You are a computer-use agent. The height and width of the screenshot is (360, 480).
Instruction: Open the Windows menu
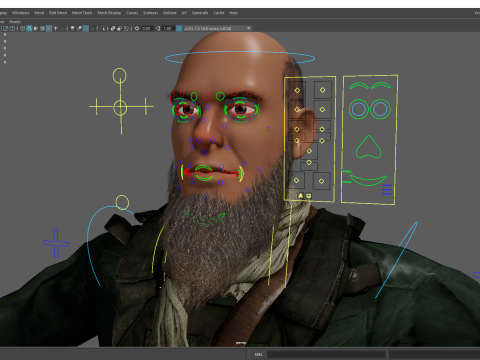point(21,13)
